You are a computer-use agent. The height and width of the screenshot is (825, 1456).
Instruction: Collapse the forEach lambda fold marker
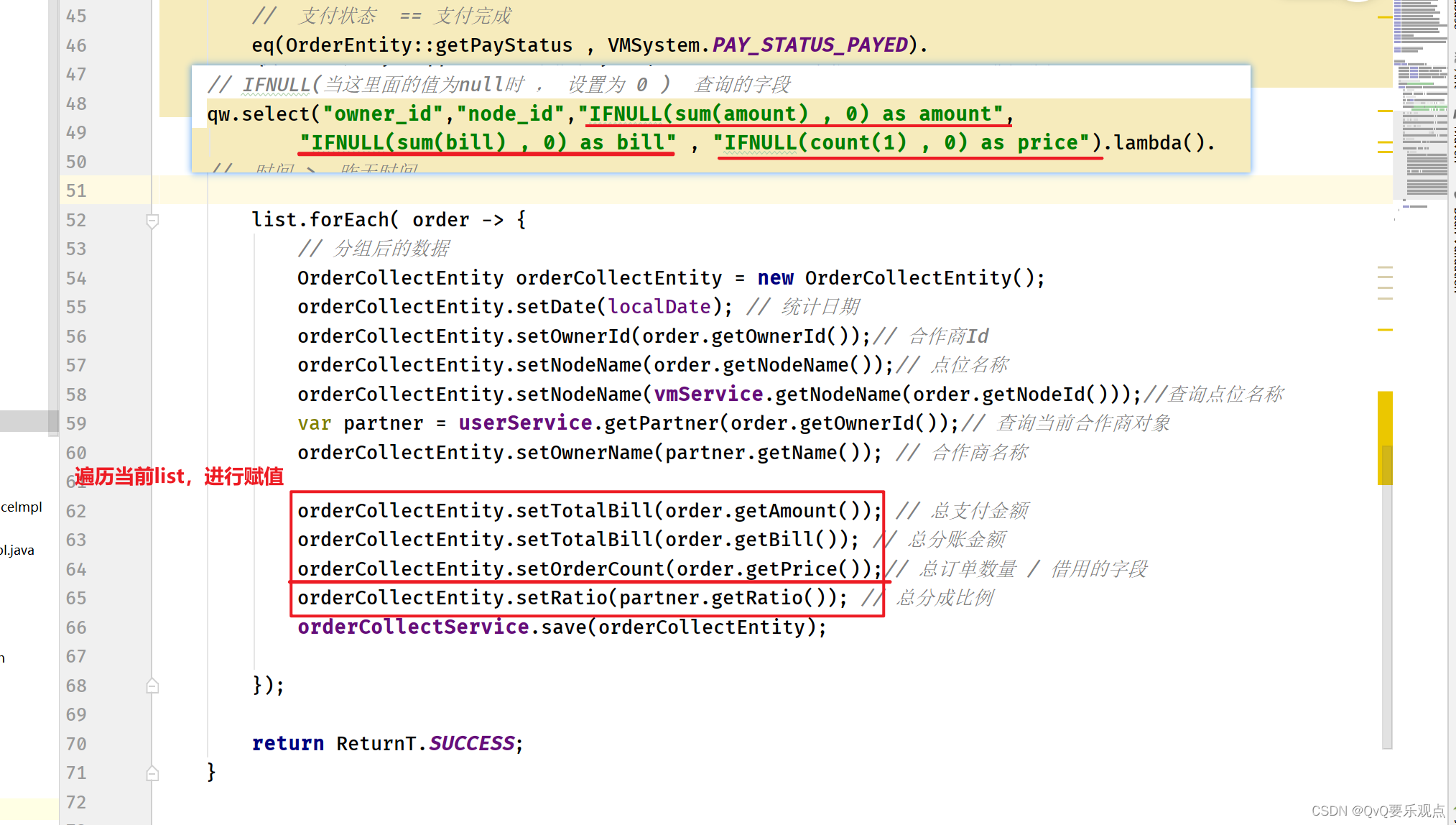[x=152, y=221]
